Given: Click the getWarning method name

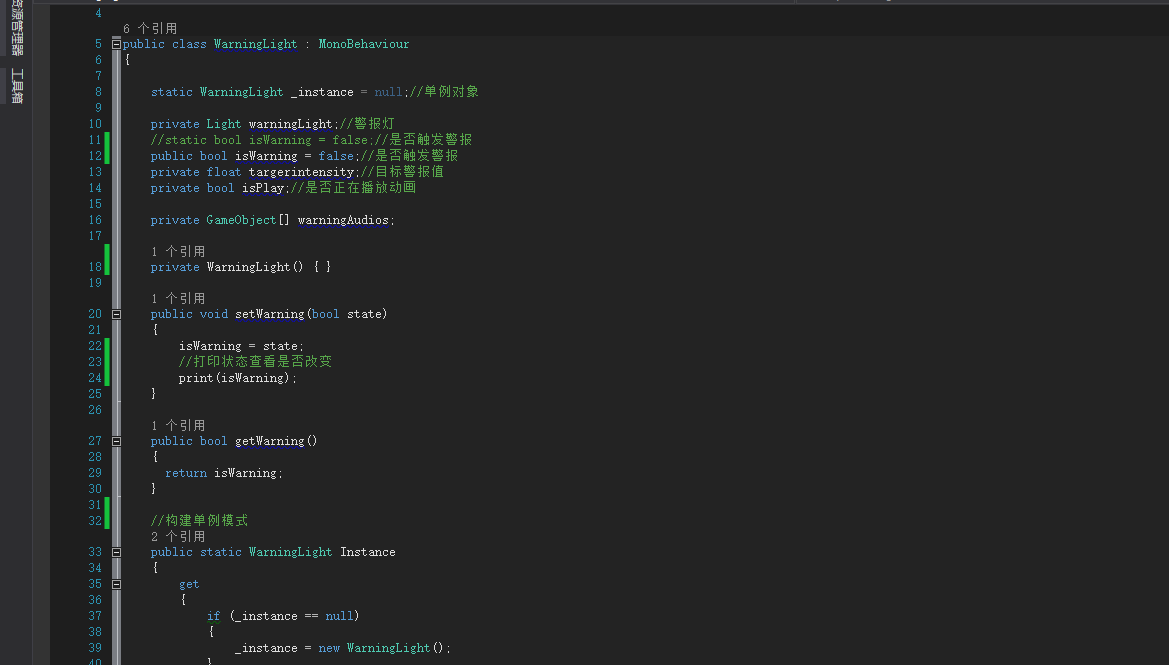Looking at the screenshot, I should point(270,441).
